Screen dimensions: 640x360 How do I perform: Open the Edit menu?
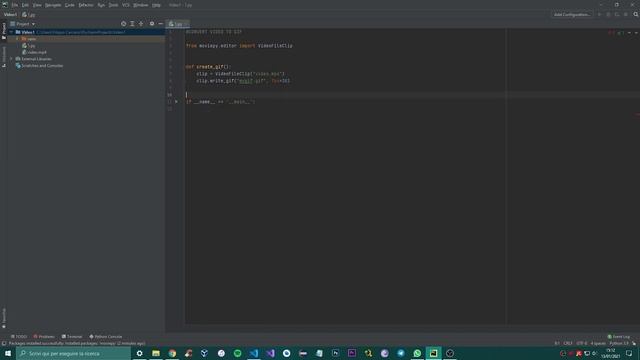point(25,5)
